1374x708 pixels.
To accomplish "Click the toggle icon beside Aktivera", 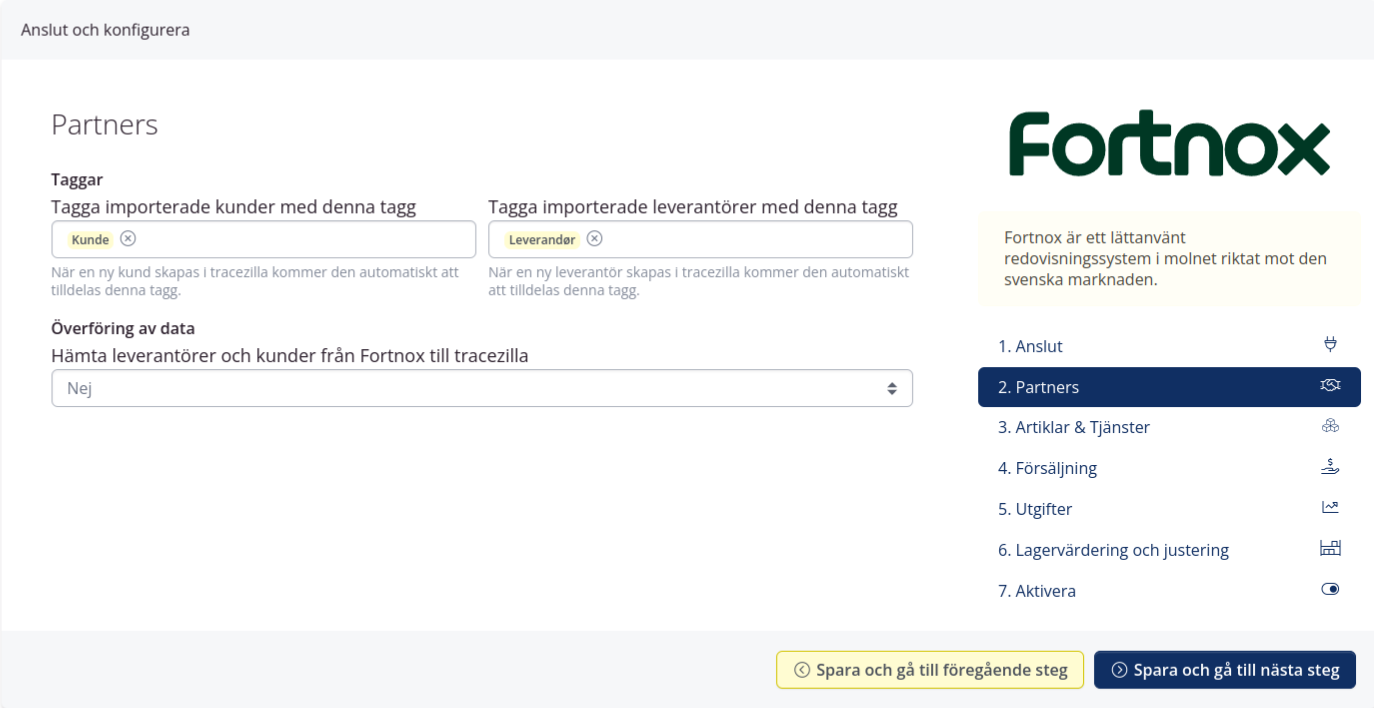I will [1329, 590].
